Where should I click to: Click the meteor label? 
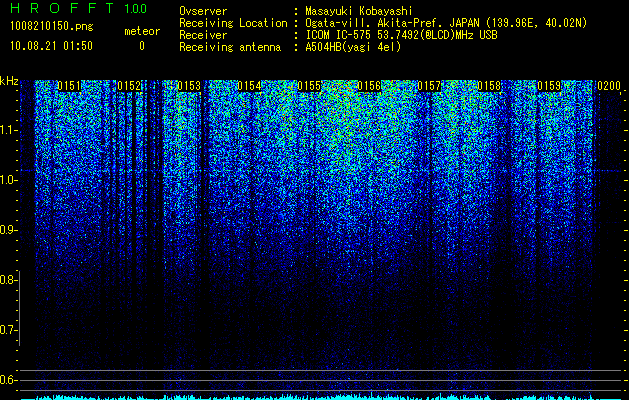point(142,31)
